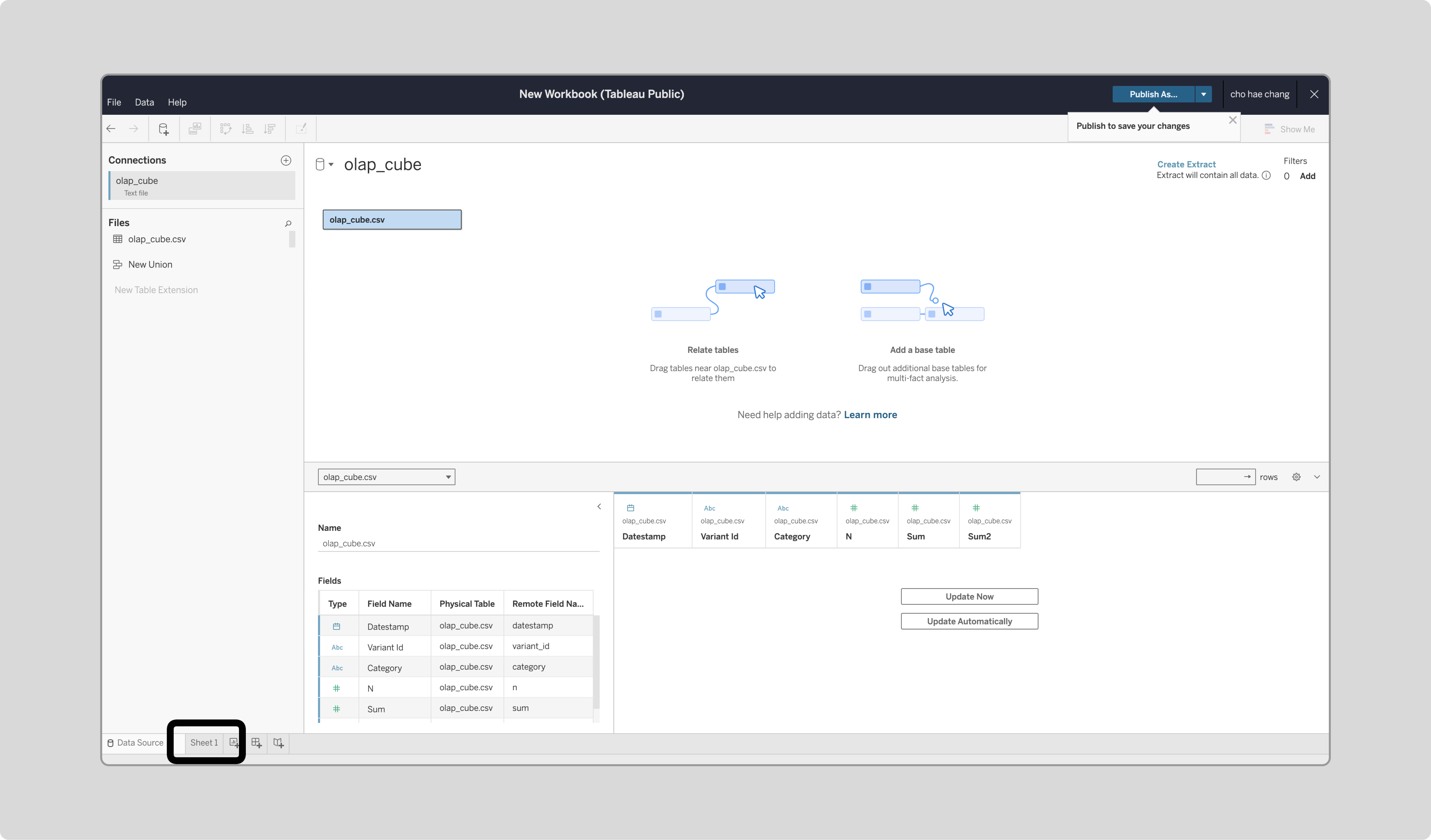This screenshot has height=840, width=1431.
Task: Click the Sort Ascending toolbar icon
Action: 248,129
